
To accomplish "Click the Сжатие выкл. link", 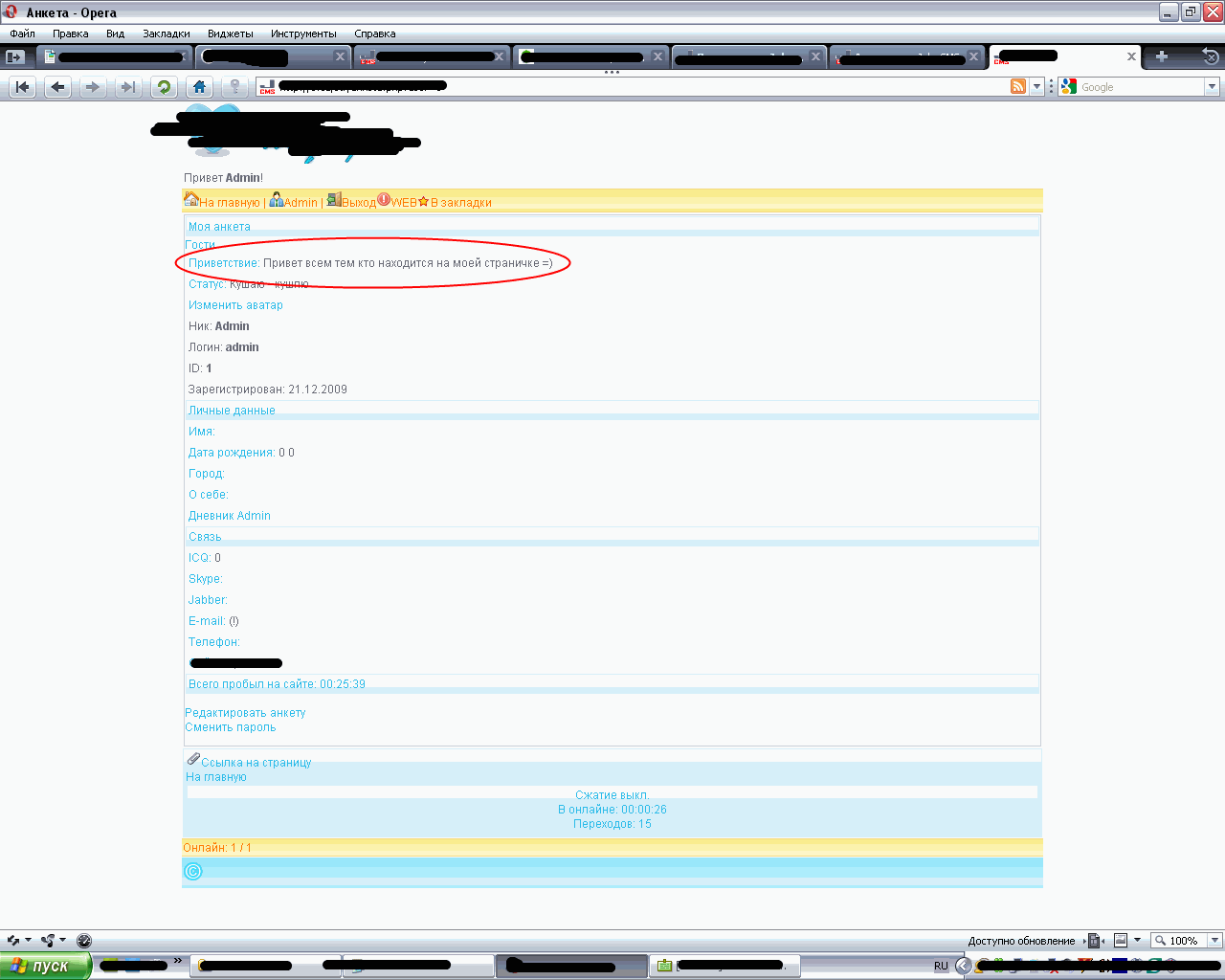I will pos(612,795).
